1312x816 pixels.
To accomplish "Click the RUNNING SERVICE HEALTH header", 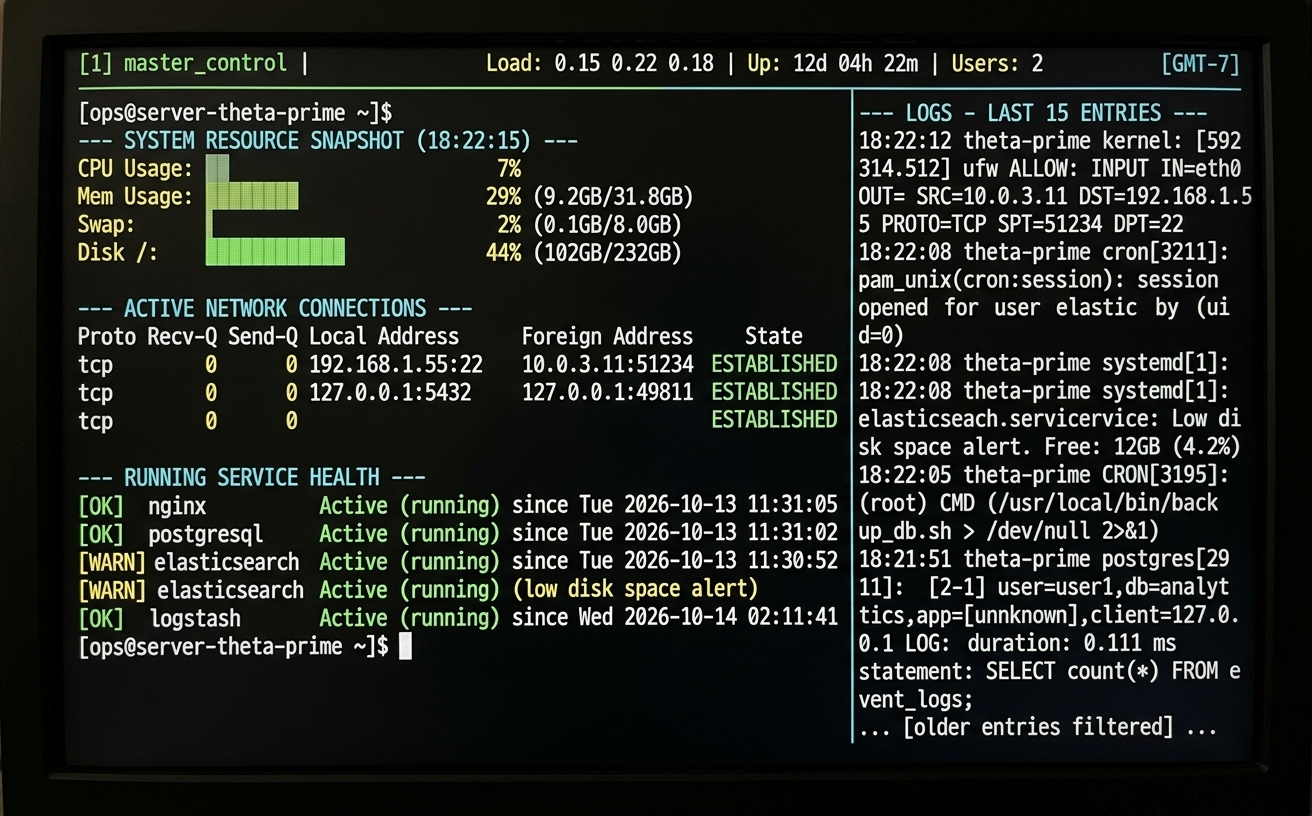I will pos(252,477).
